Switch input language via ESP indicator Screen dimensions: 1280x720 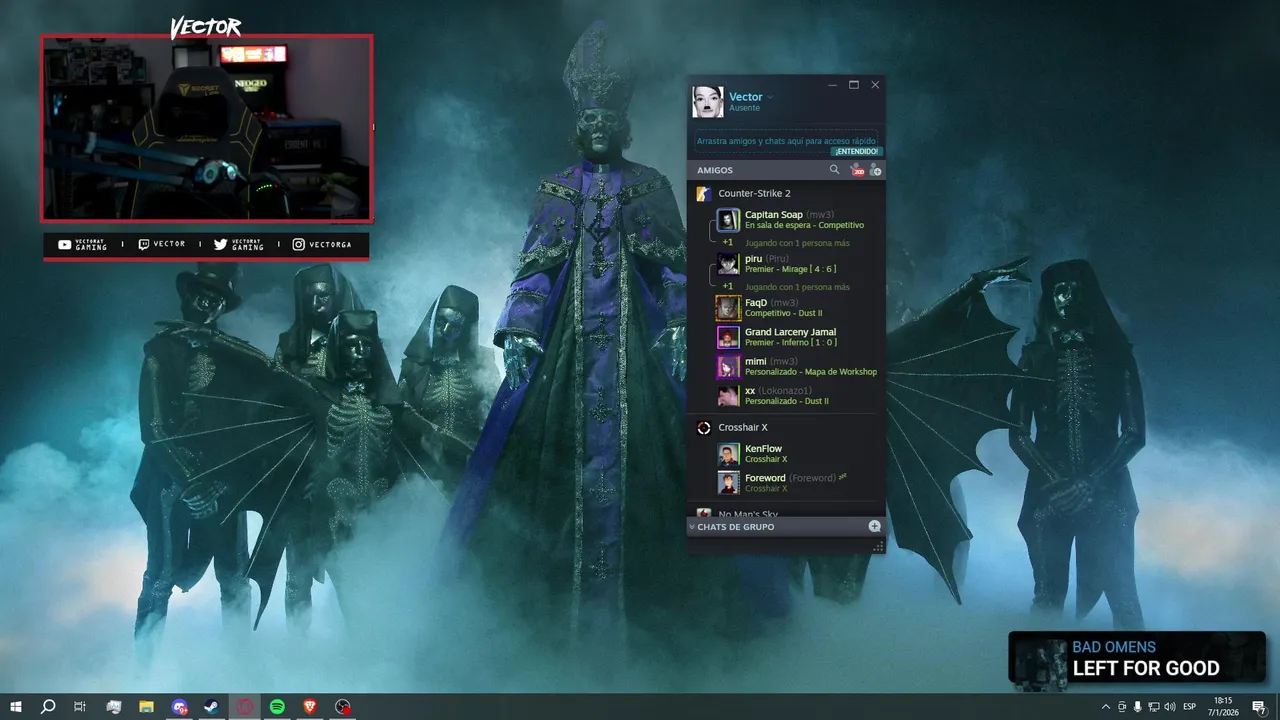[x=1190, y=707]
